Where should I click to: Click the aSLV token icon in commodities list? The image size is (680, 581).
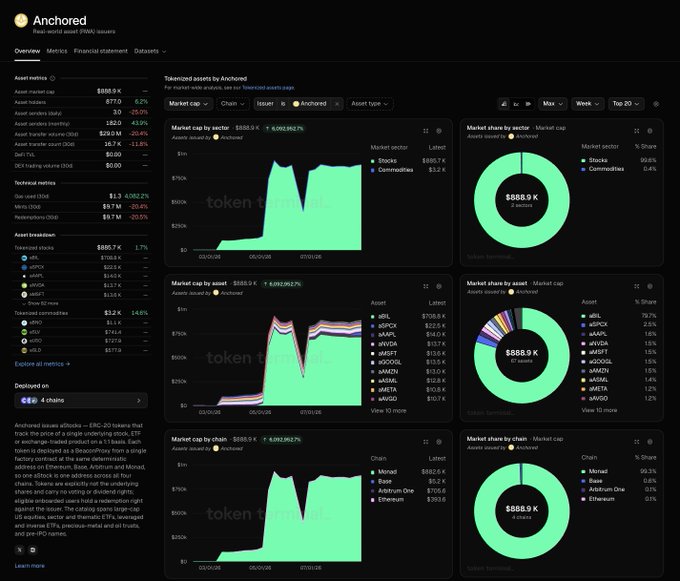(24, 332)
